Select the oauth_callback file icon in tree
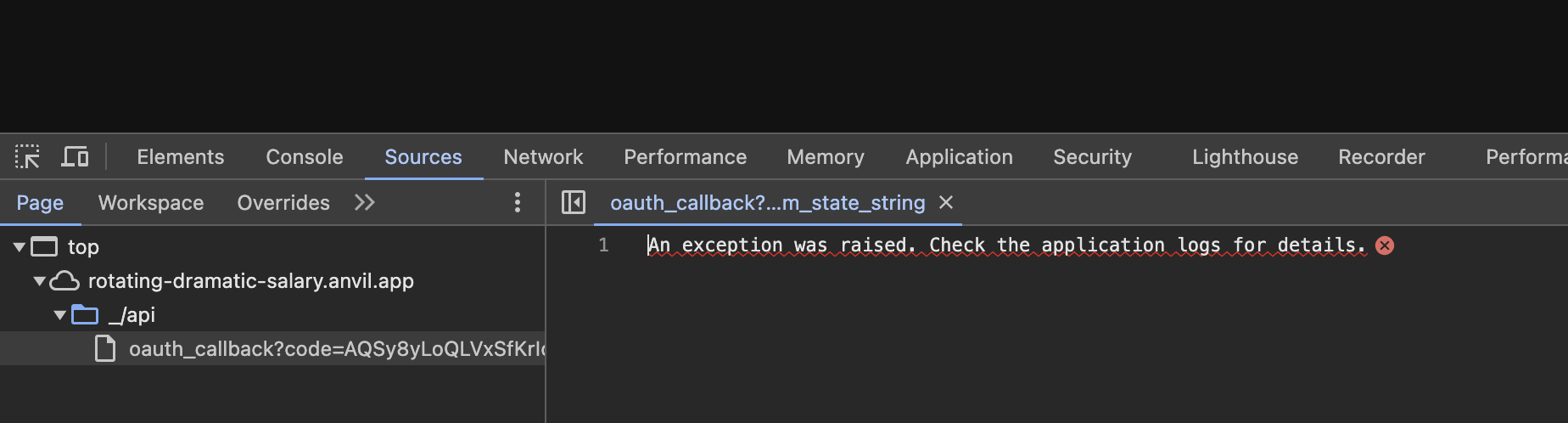 tap(105, 348)
